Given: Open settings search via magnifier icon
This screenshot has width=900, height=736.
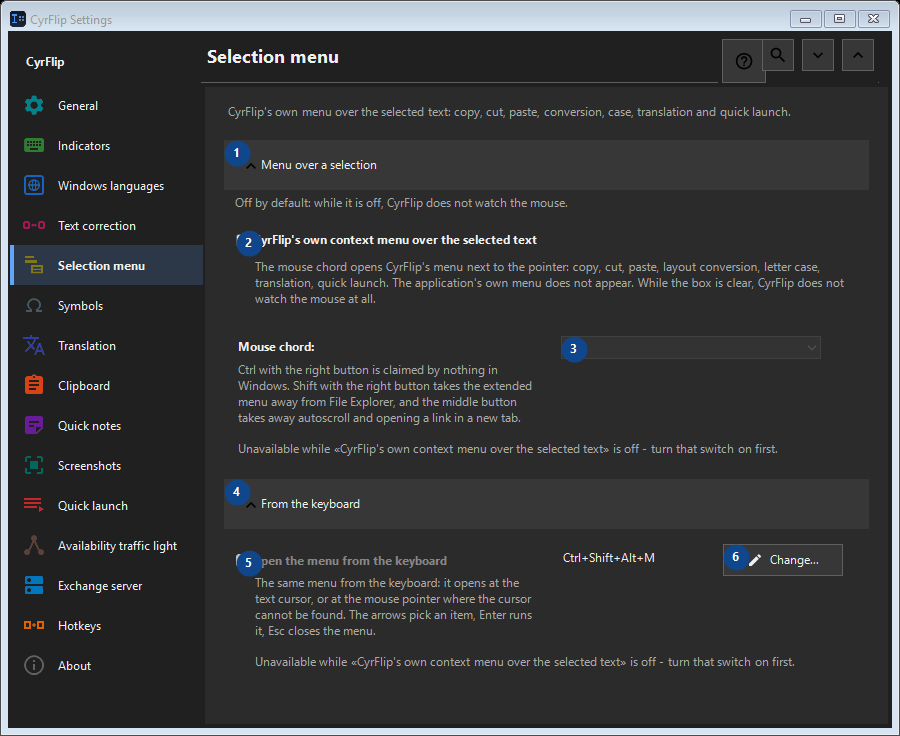Looking at the screenshot, I should click(778, 55).
